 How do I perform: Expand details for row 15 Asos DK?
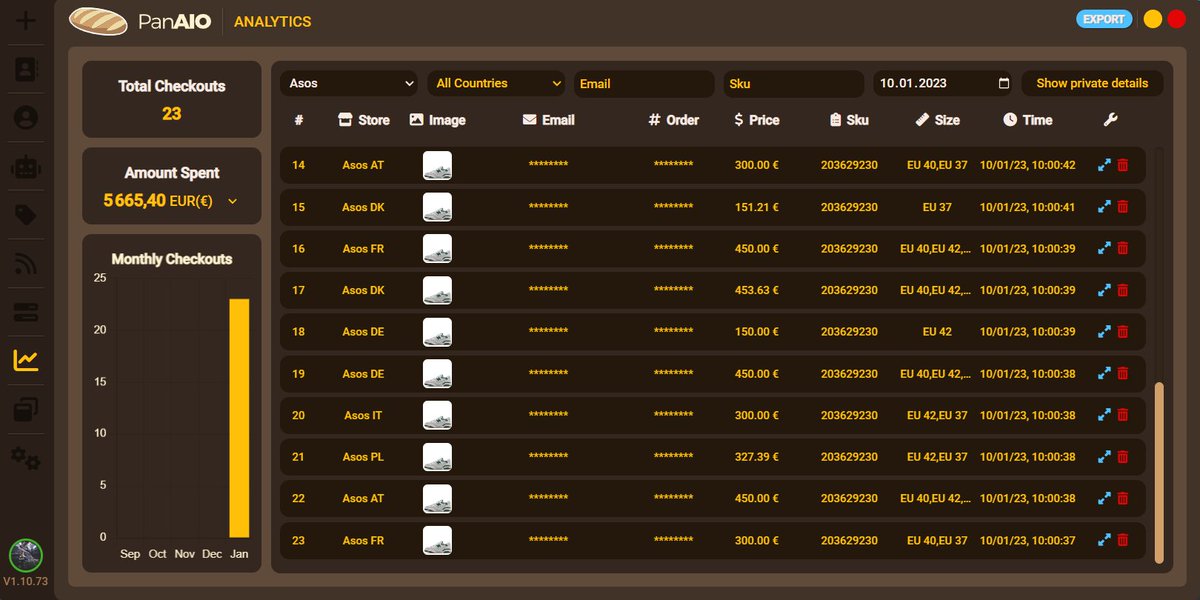pos(1104,207)
